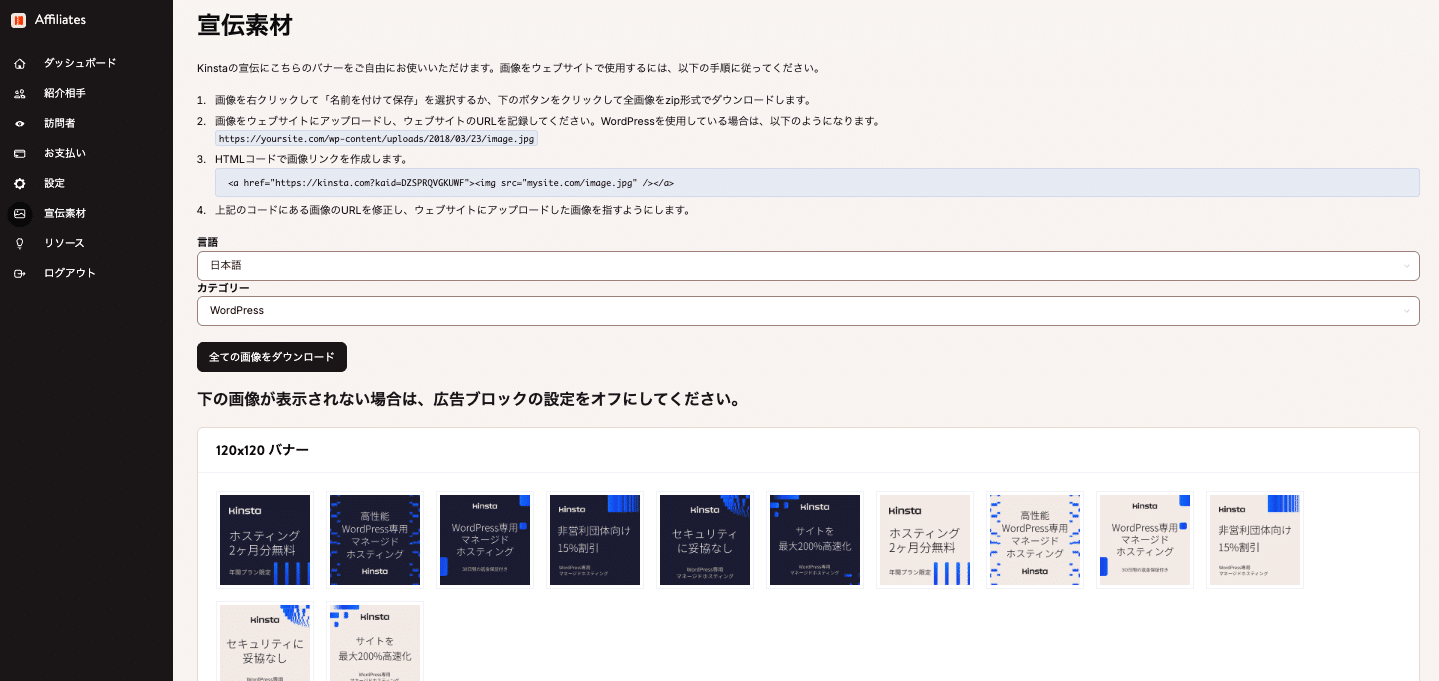
Task: Select light セキュリティに妥協なし banner
Action: click(265, 642)
